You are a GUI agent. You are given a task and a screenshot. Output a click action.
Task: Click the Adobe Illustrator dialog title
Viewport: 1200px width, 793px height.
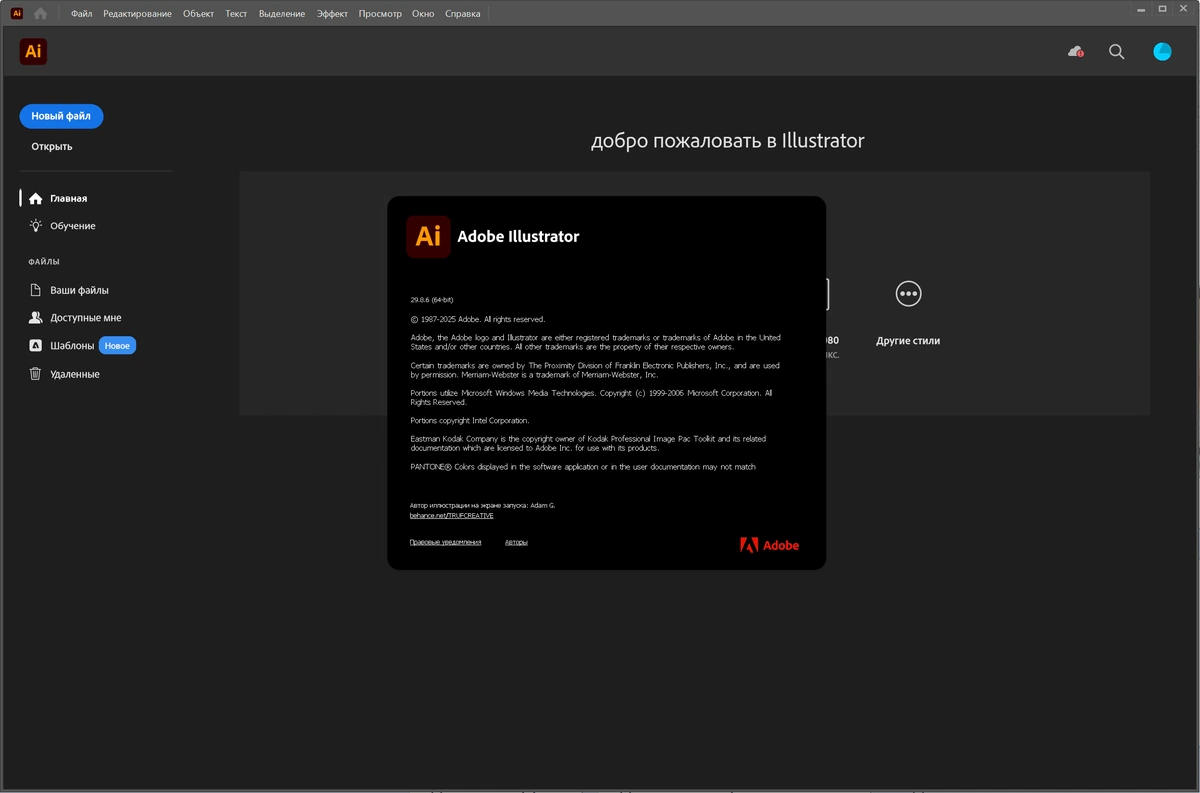(518, 236)
